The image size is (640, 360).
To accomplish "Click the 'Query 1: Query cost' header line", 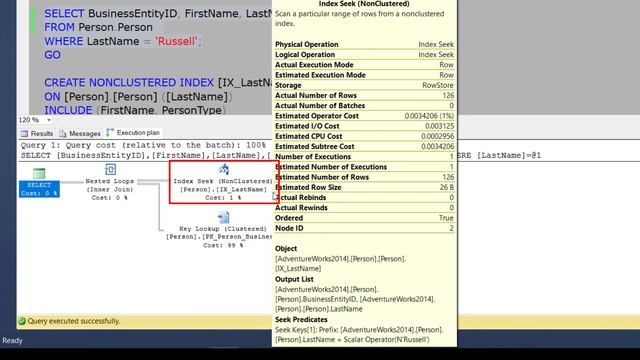I will [143, 145].
